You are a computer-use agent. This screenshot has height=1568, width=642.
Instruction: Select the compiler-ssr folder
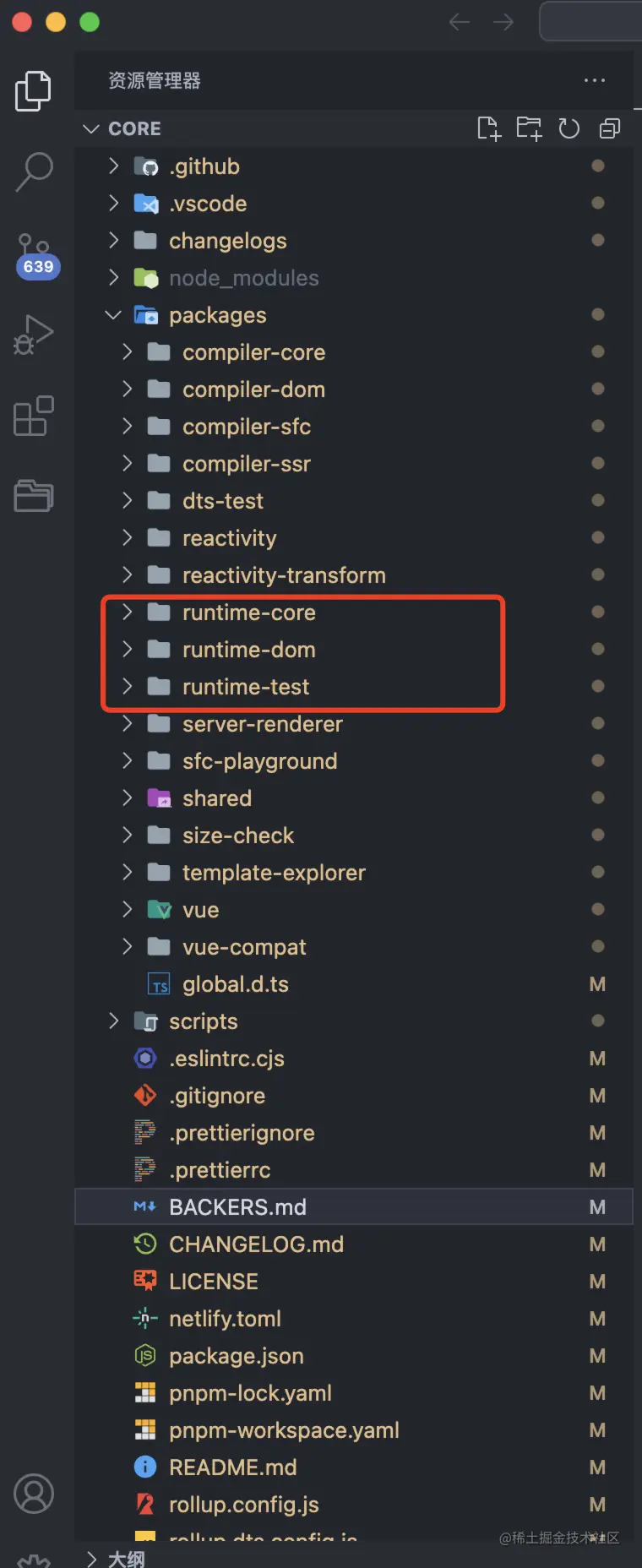(354, 464)
